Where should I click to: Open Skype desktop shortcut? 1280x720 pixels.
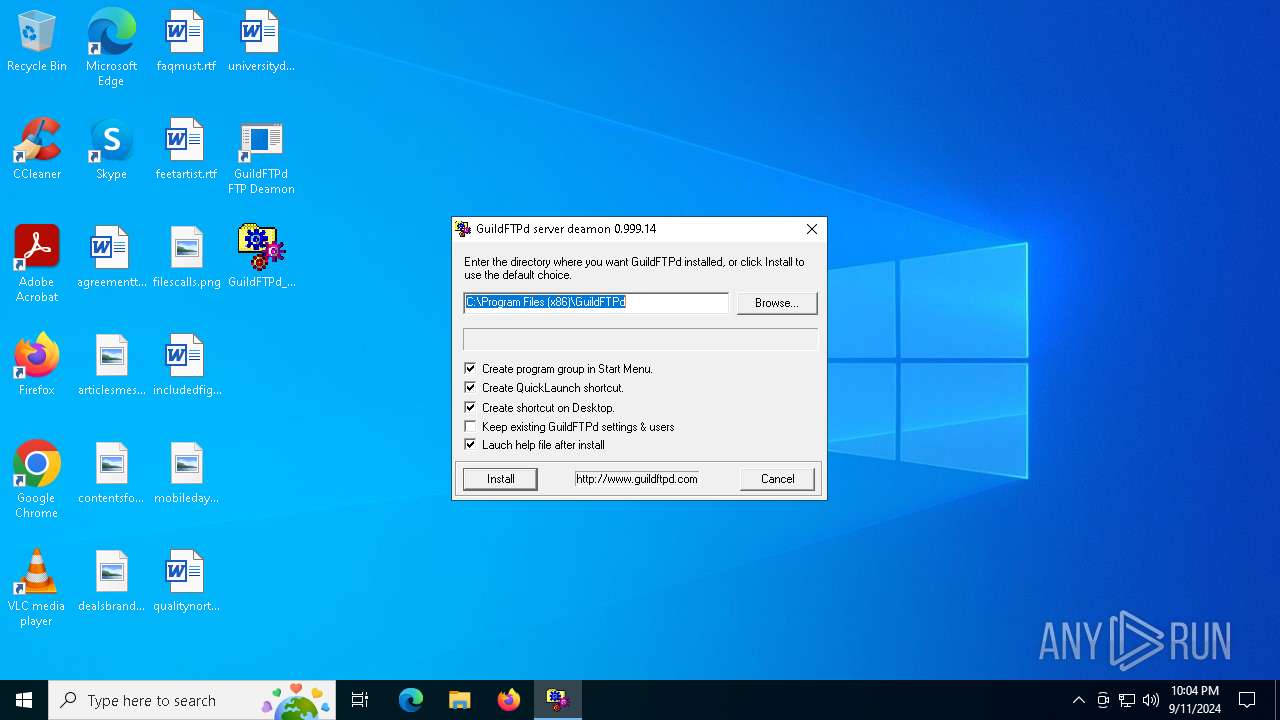click(111, 150)
